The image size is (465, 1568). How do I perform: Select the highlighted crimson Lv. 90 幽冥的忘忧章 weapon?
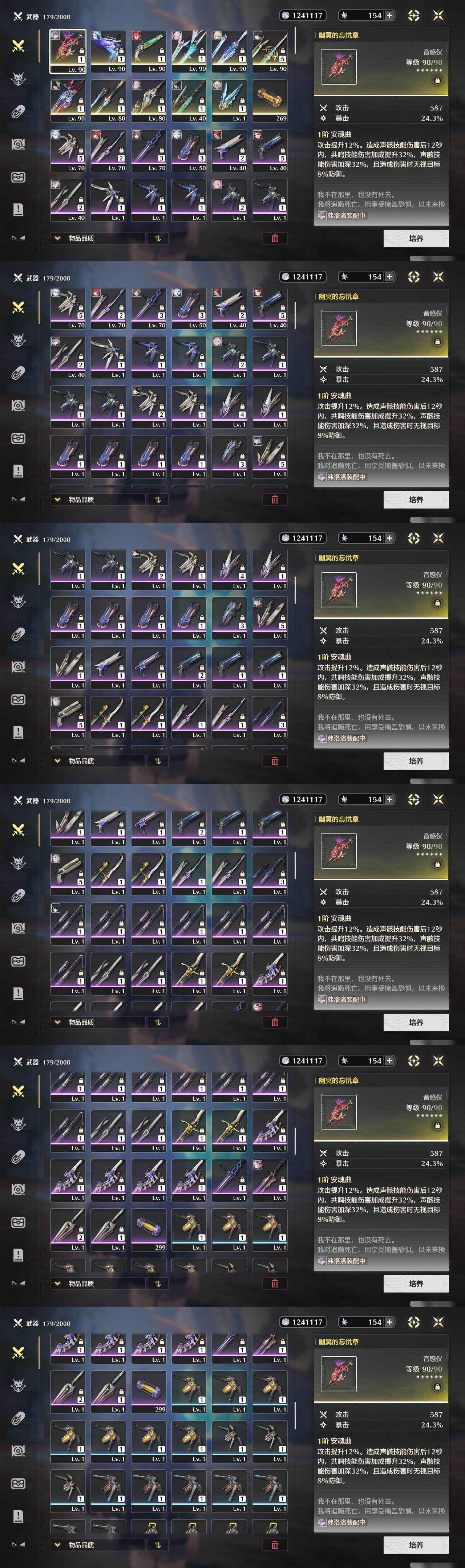tap(68, 52)
